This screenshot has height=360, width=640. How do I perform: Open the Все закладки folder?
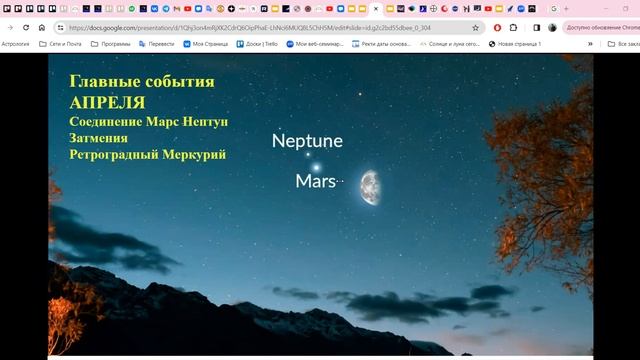click(x=624, y=44)
